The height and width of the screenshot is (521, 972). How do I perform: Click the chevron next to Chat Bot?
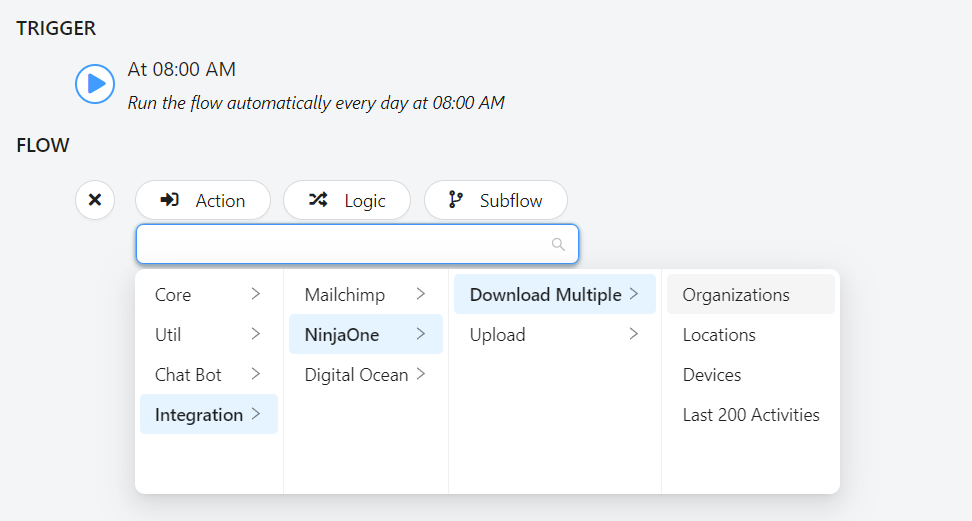pos(255,374)
